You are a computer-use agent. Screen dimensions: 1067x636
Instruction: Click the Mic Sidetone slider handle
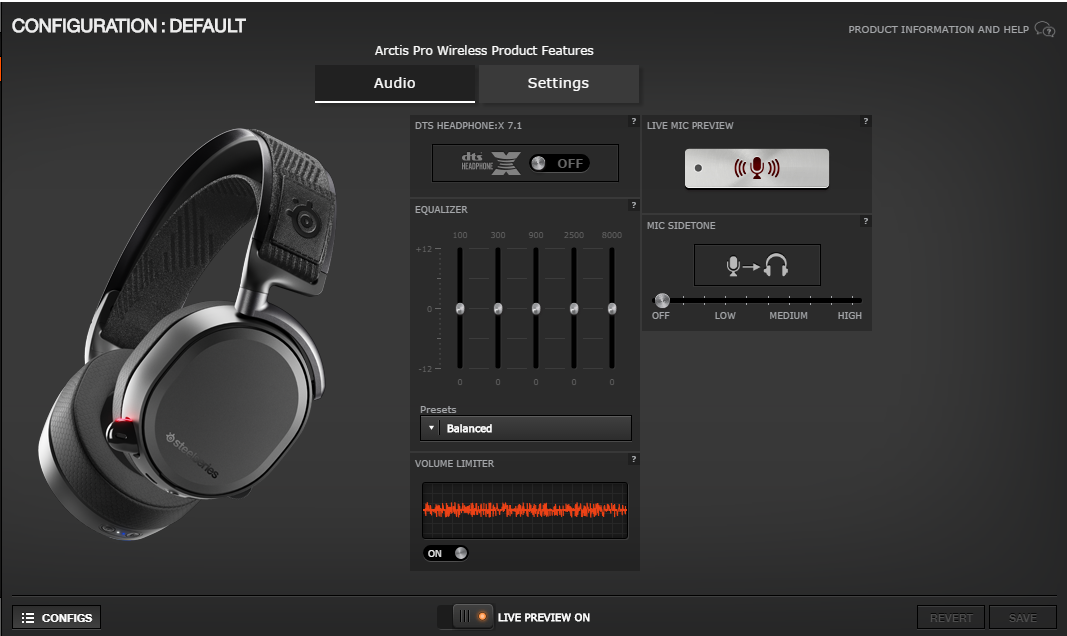[662, 300]
